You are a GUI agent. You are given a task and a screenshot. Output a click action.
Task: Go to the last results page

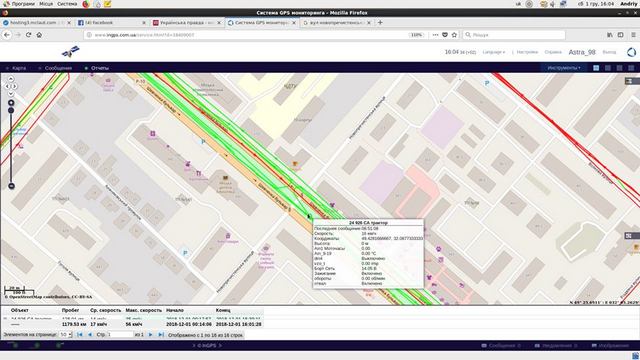click(x=161, y=335)
